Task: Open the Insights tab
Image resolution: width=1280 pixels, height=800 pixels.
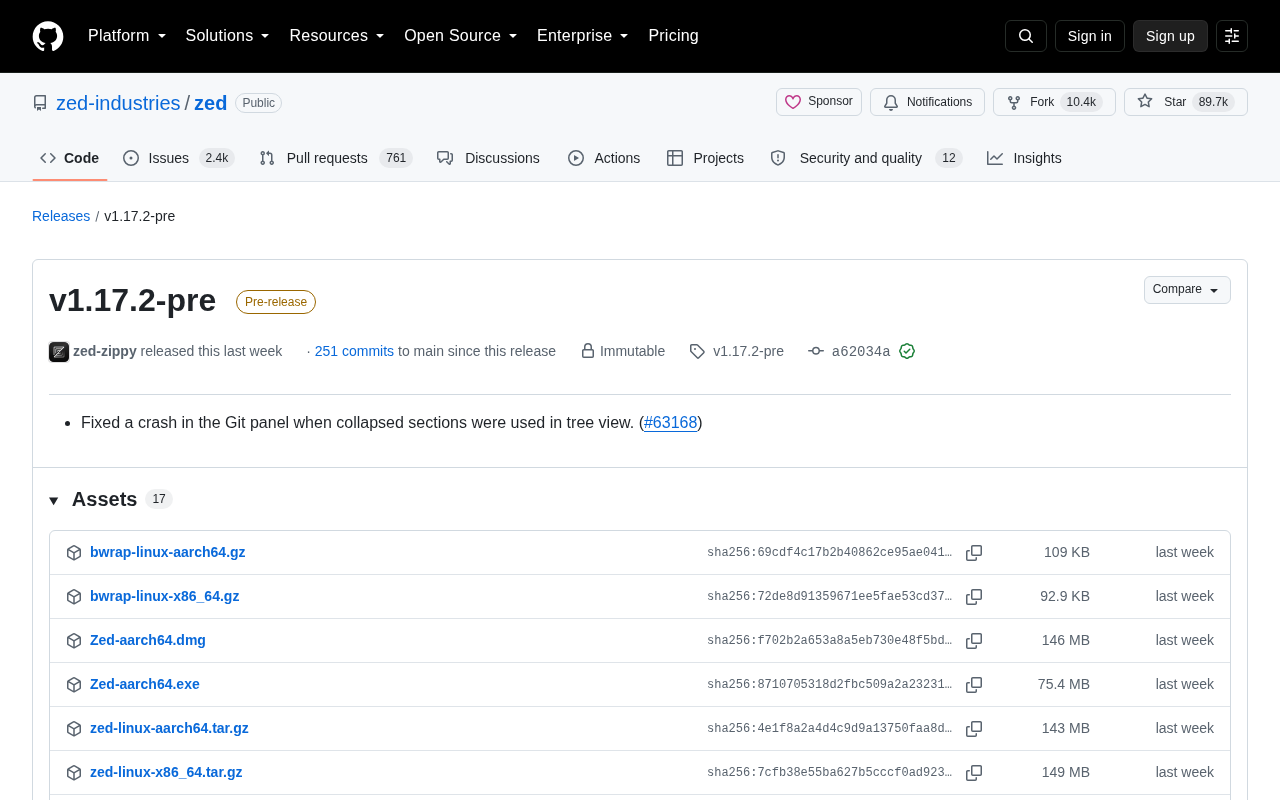Action: click(x=1024, y=158)
